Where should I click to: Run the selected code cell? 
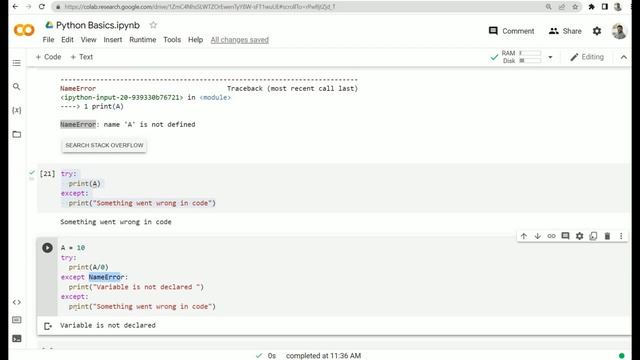pos(47,248)
